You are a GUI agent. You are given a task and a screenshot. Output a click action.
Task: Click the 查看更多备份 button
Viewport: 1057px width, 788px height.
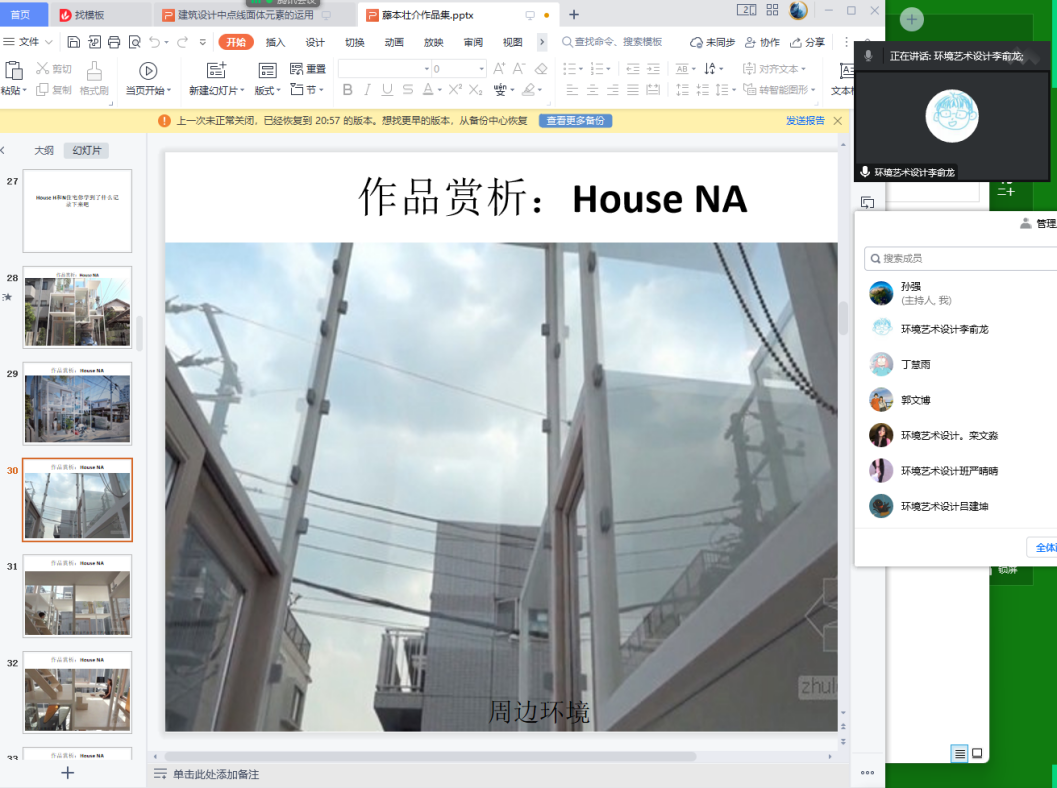coord(575,121)
